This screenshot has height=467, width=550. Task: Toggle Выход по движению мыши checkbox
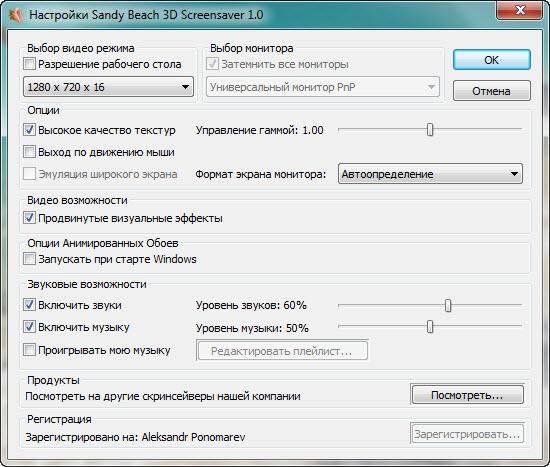tap(29, 152)
